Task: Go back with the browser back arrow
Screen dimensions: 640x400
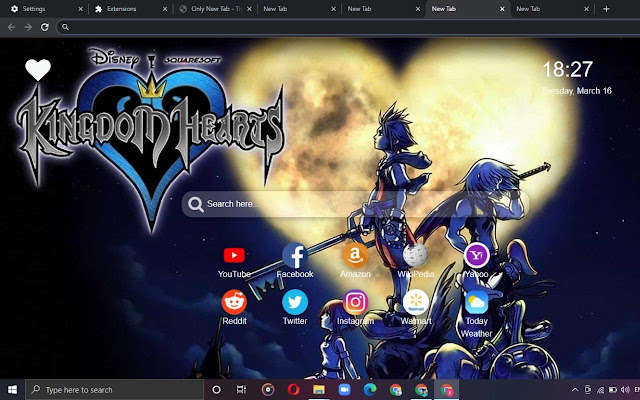Action: click(11, 27)
